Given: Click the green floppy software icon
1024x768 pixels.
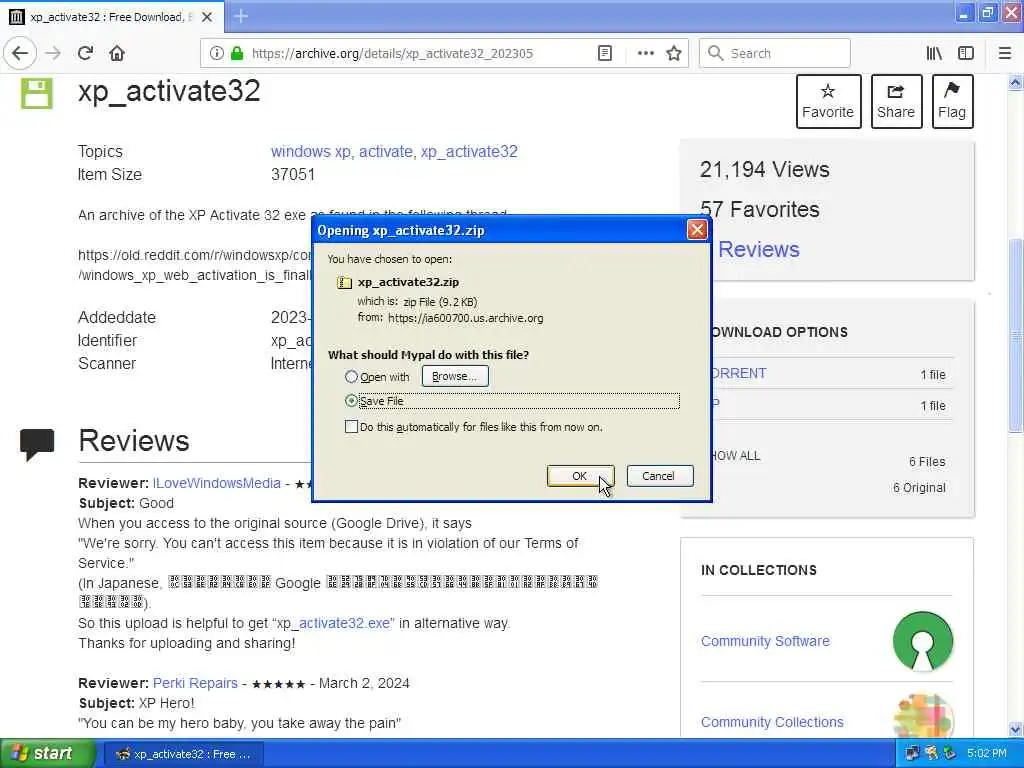Looking at the screenshot, I should pyautogui.click(x=37, y=93).
